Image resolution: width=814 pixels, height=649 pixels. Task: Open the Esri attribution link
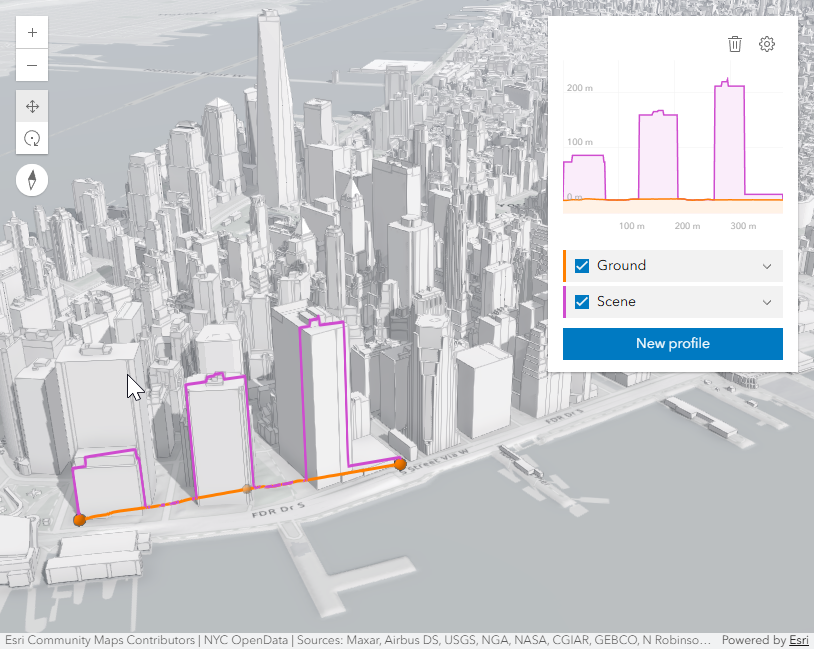797,640
